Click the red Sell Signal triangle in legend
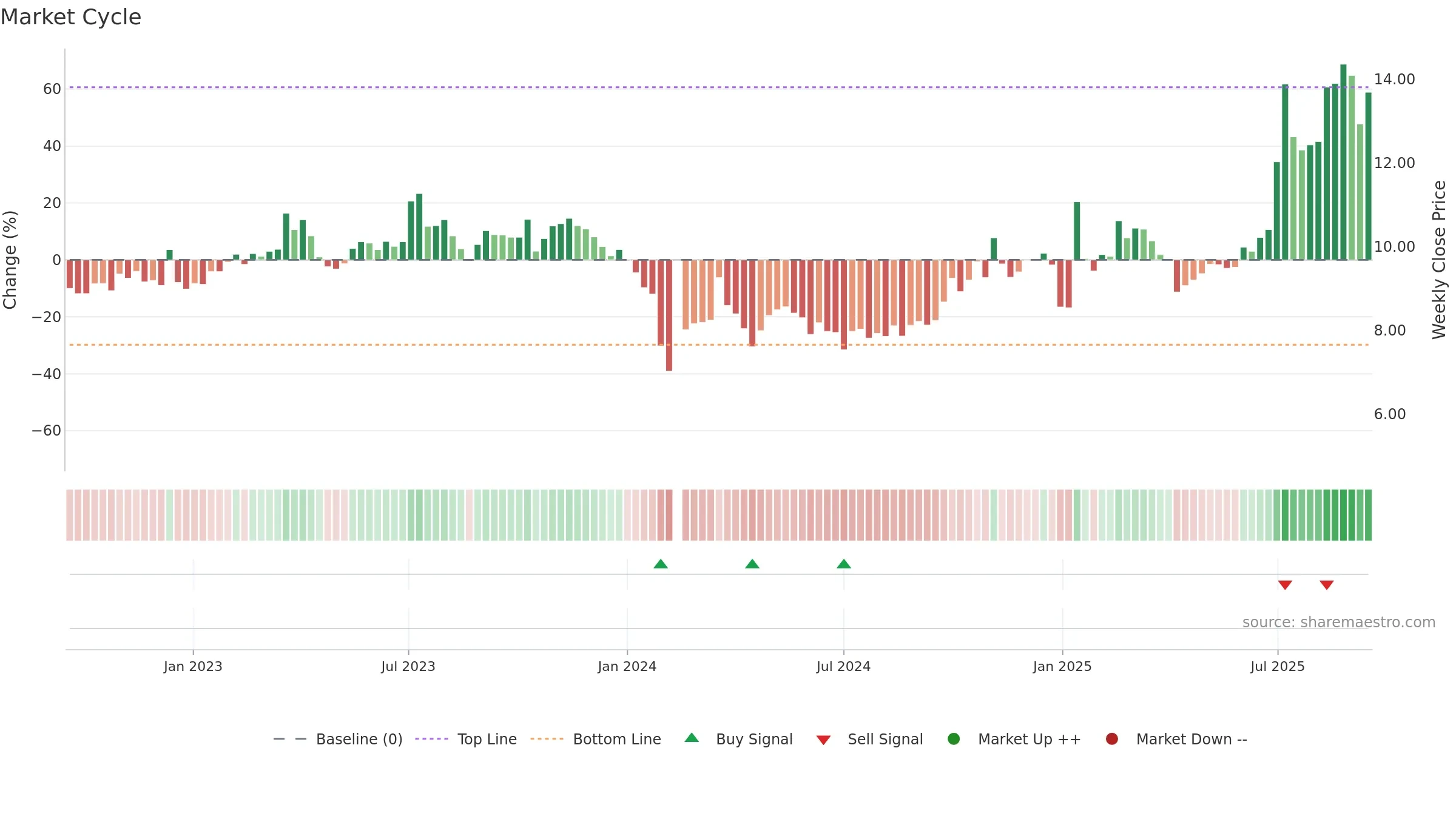Image resolution: width=1456 pixels, height=819 pixels. [823, 740]
